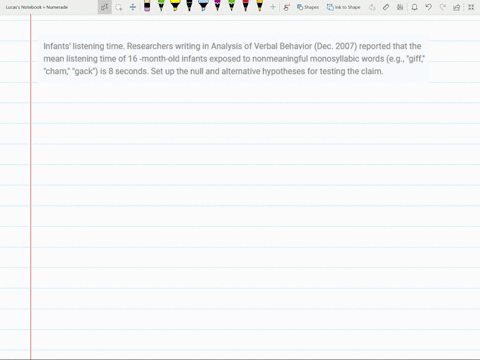480x360 pixels.
Task: Toggle Ink to Shape
Action: [343, 7]
